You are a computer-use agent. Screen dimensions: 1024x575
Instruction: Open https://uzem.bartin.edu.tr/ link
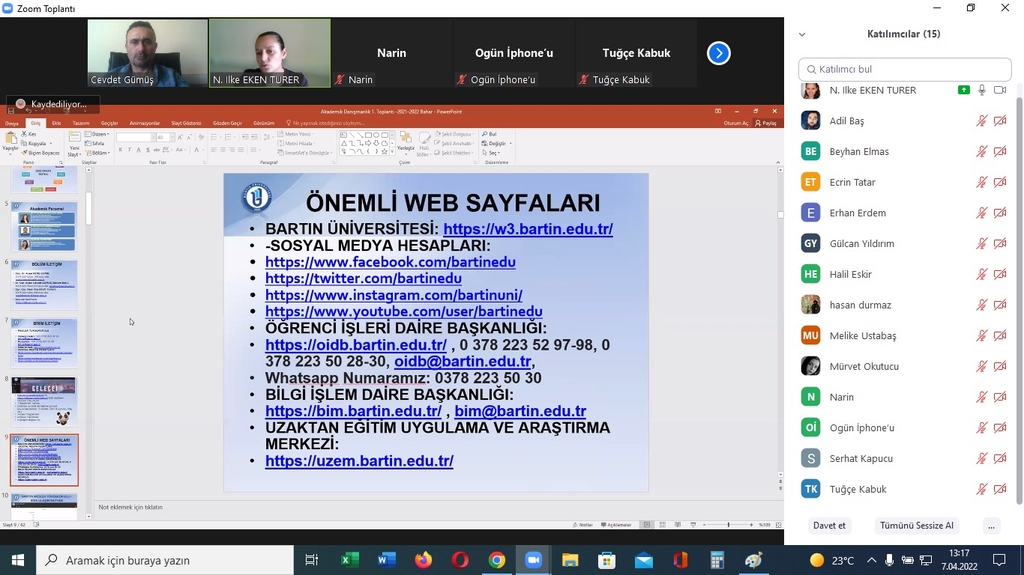[x=359, y=461]
